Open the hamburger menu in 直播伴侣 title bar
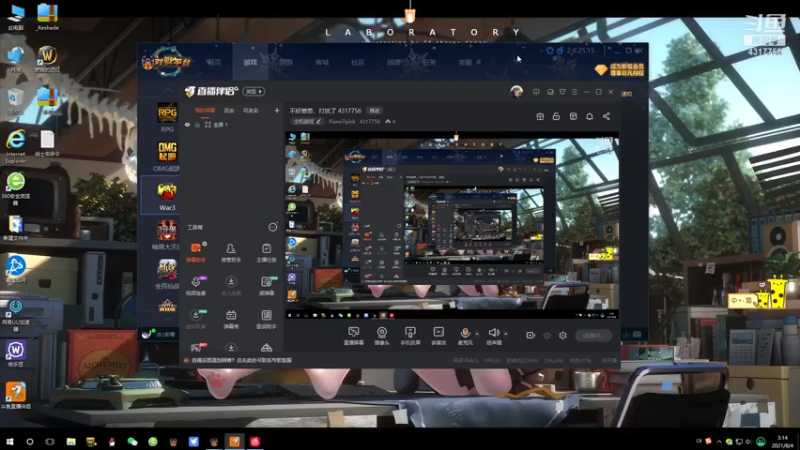800x450 pixels. click(574, 92)
